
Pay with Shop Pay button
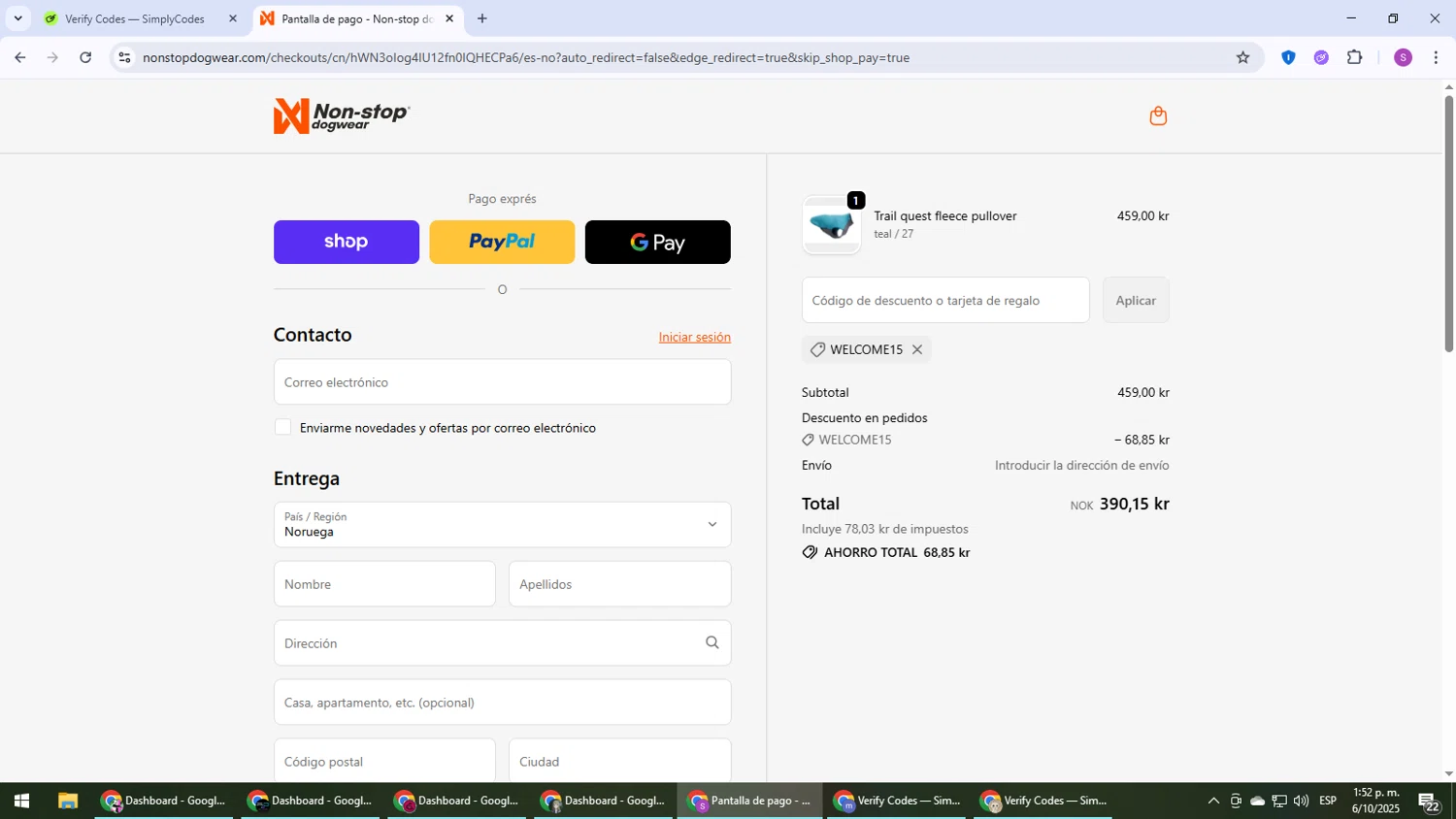coord(347,242)
